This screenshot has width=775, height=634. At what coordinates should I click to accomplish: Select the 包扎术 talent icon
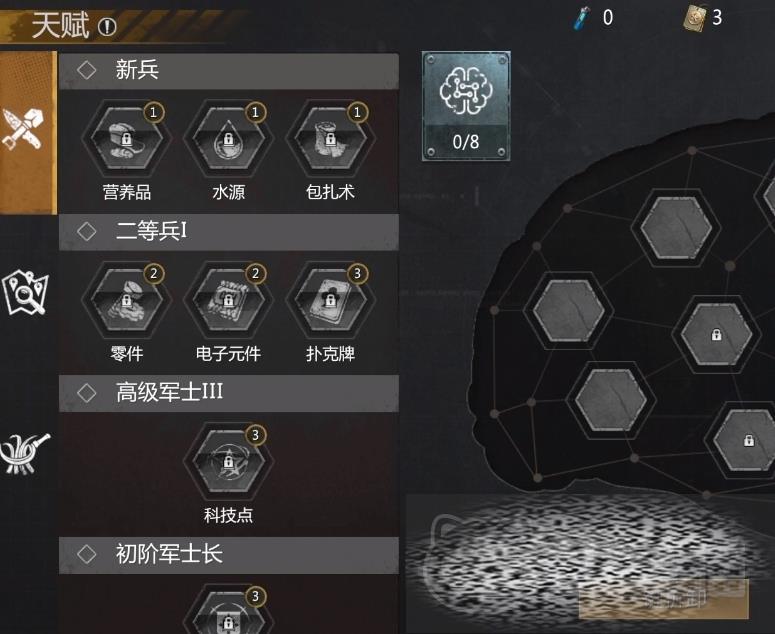[330, 138]
